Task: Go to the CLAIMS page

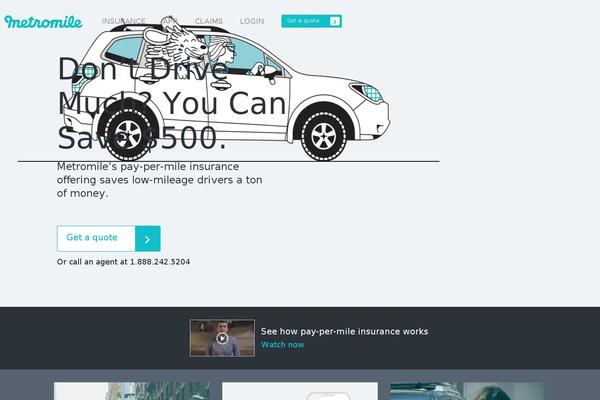Action: 209,21
